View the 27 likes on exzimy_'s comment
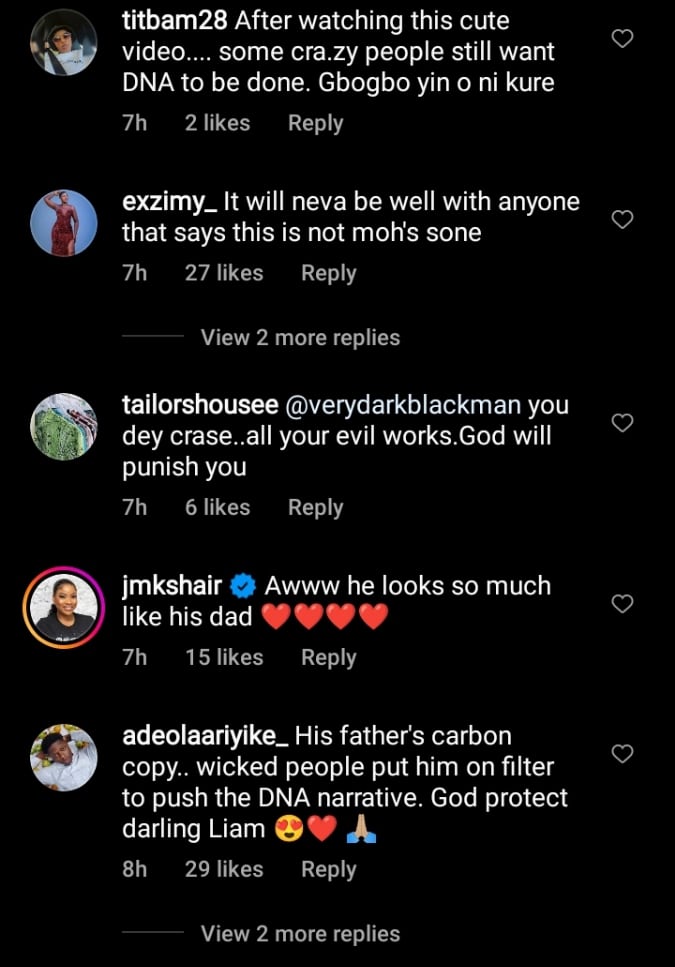675x967 pixels. click(223, 273)
